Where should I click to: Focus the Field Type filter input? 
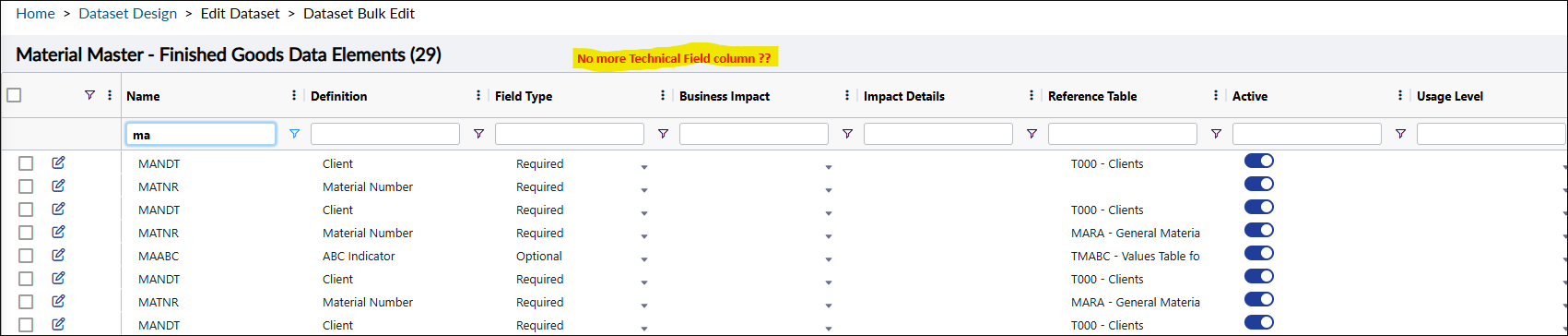coord(570,134)
